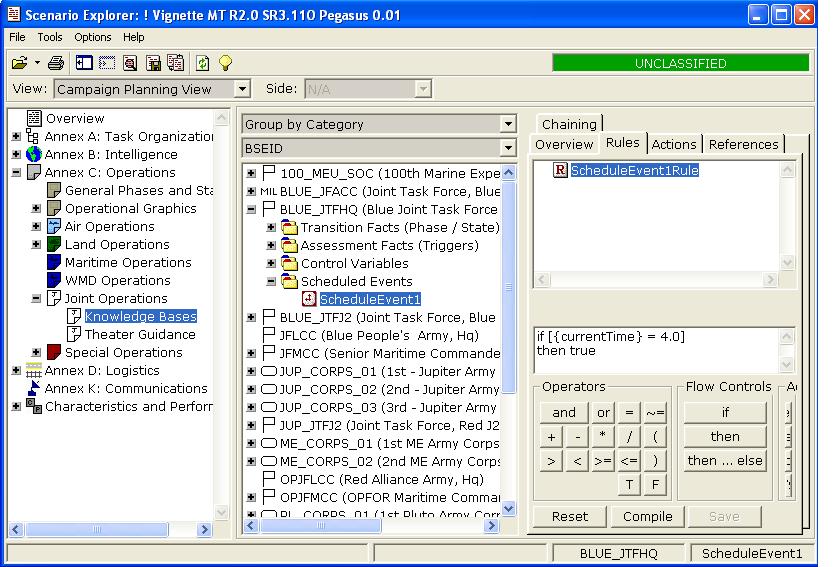Click the globe icon for Annex B
840x567 pixels.
(x=33, y=154)
